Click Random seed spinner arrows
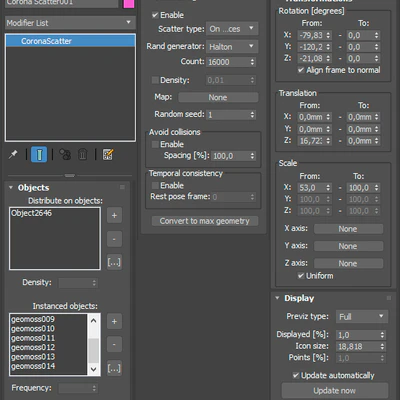Image resolution: width=400 pixels, height=400 pixels. click(x=252, y=115)
